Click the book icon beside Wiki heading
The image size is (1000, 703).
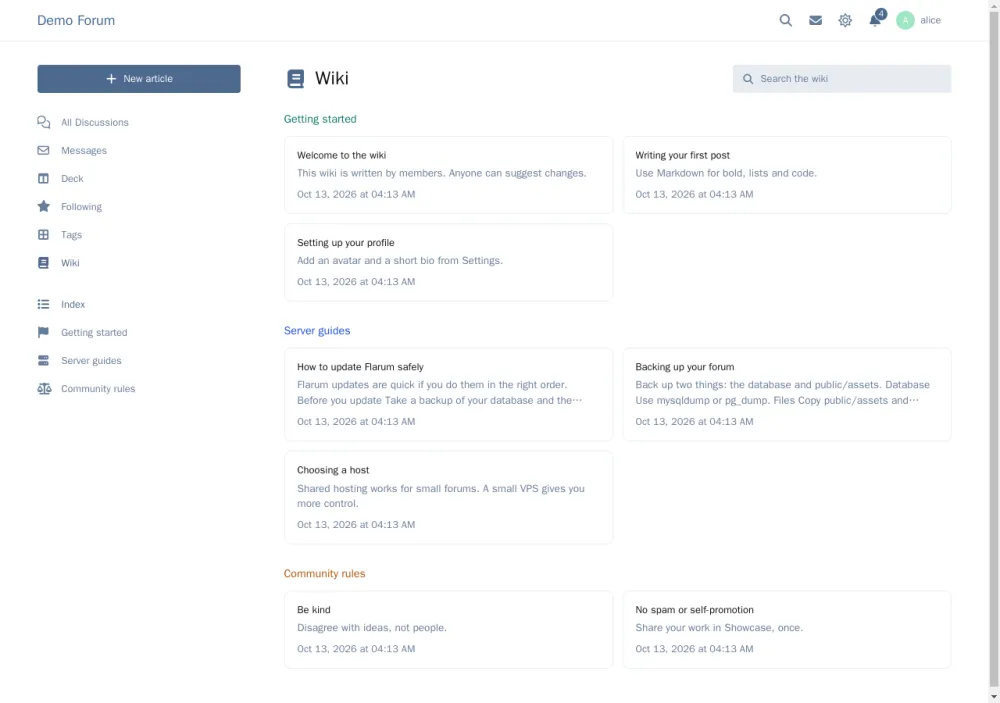[x=295, y=78]
